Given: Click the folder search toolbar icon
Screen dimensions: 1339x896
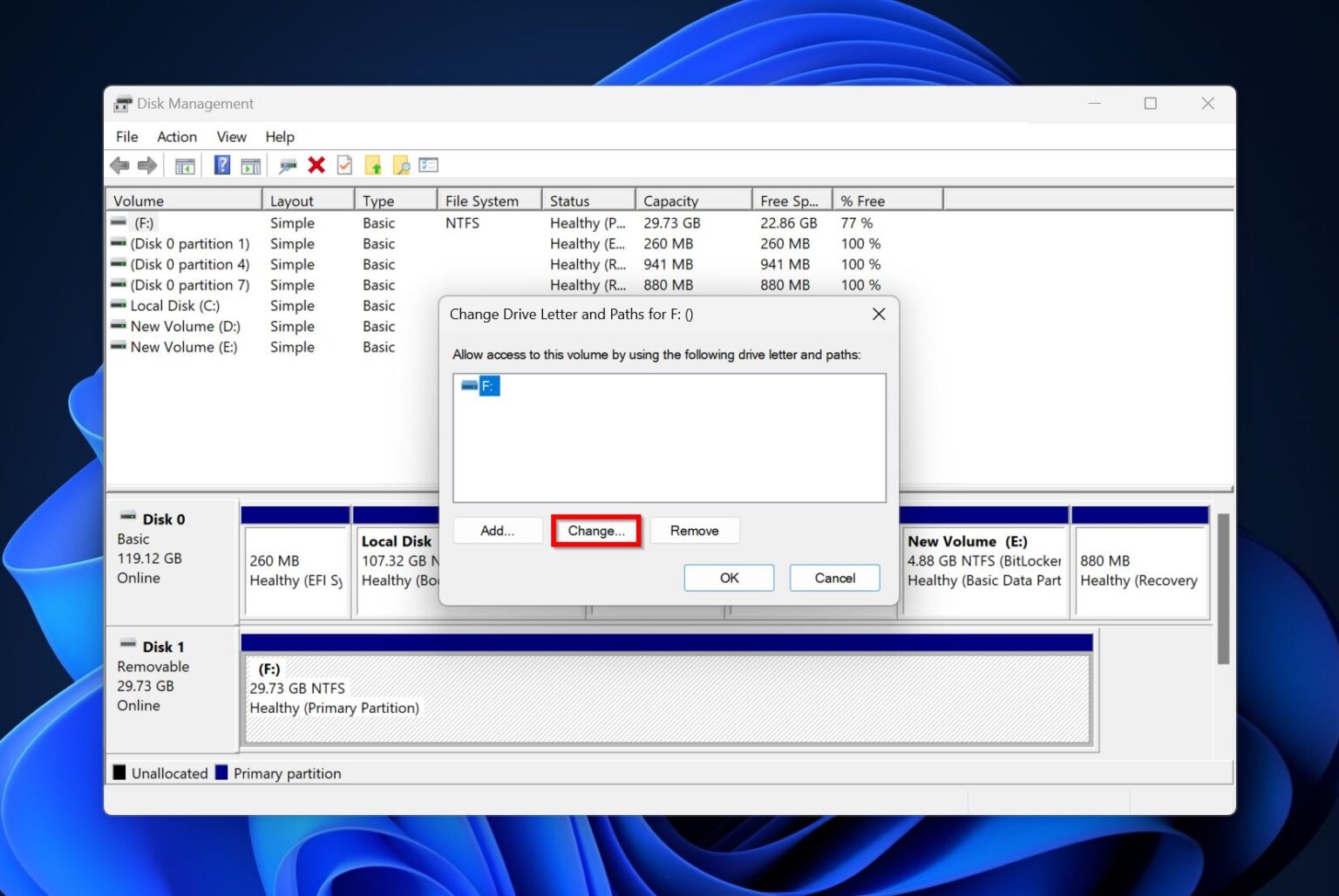Looking at the screenshot, I should point(401,165).
